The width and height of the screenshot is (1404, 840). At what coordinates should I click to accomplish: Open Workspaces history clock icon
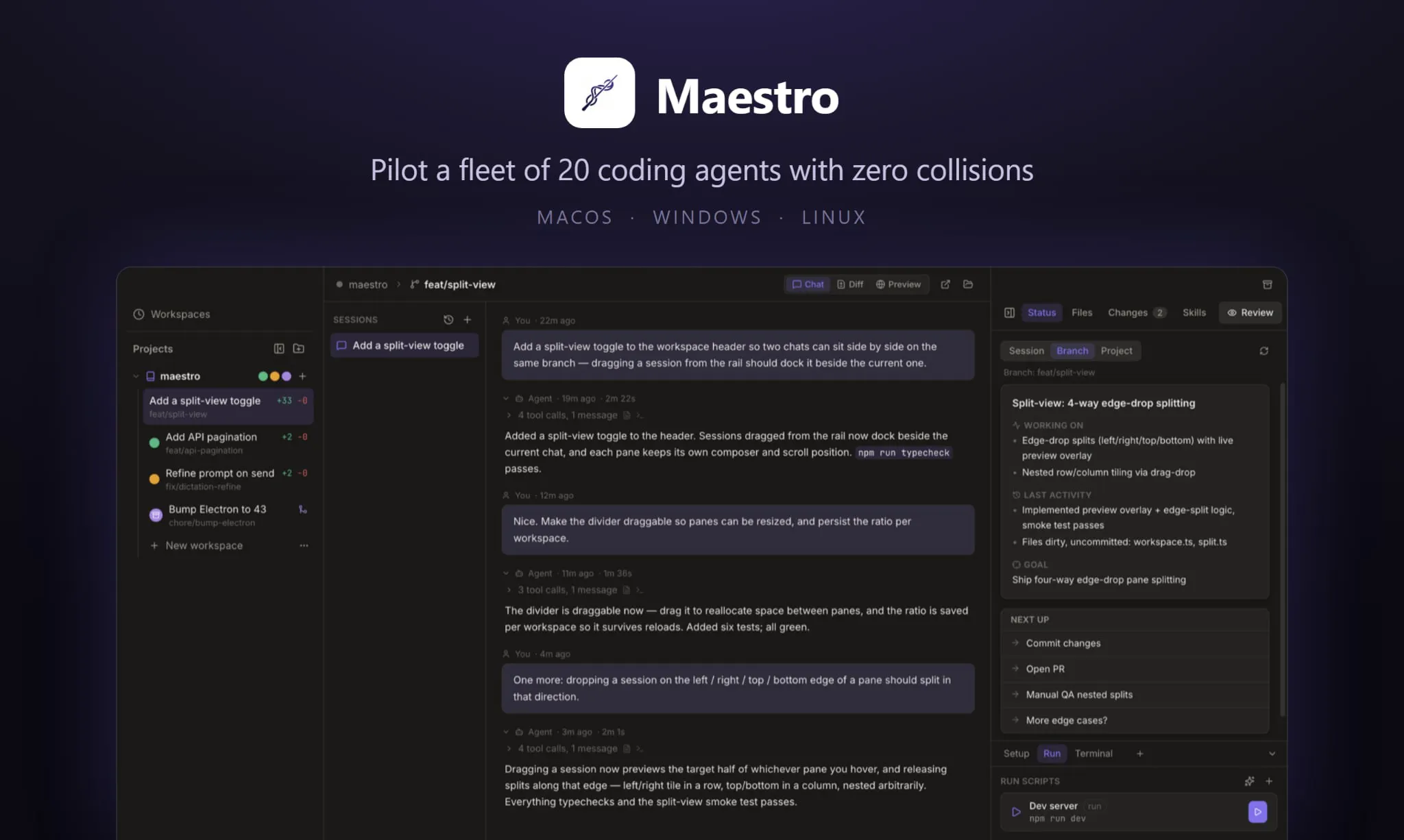(138, 314)
